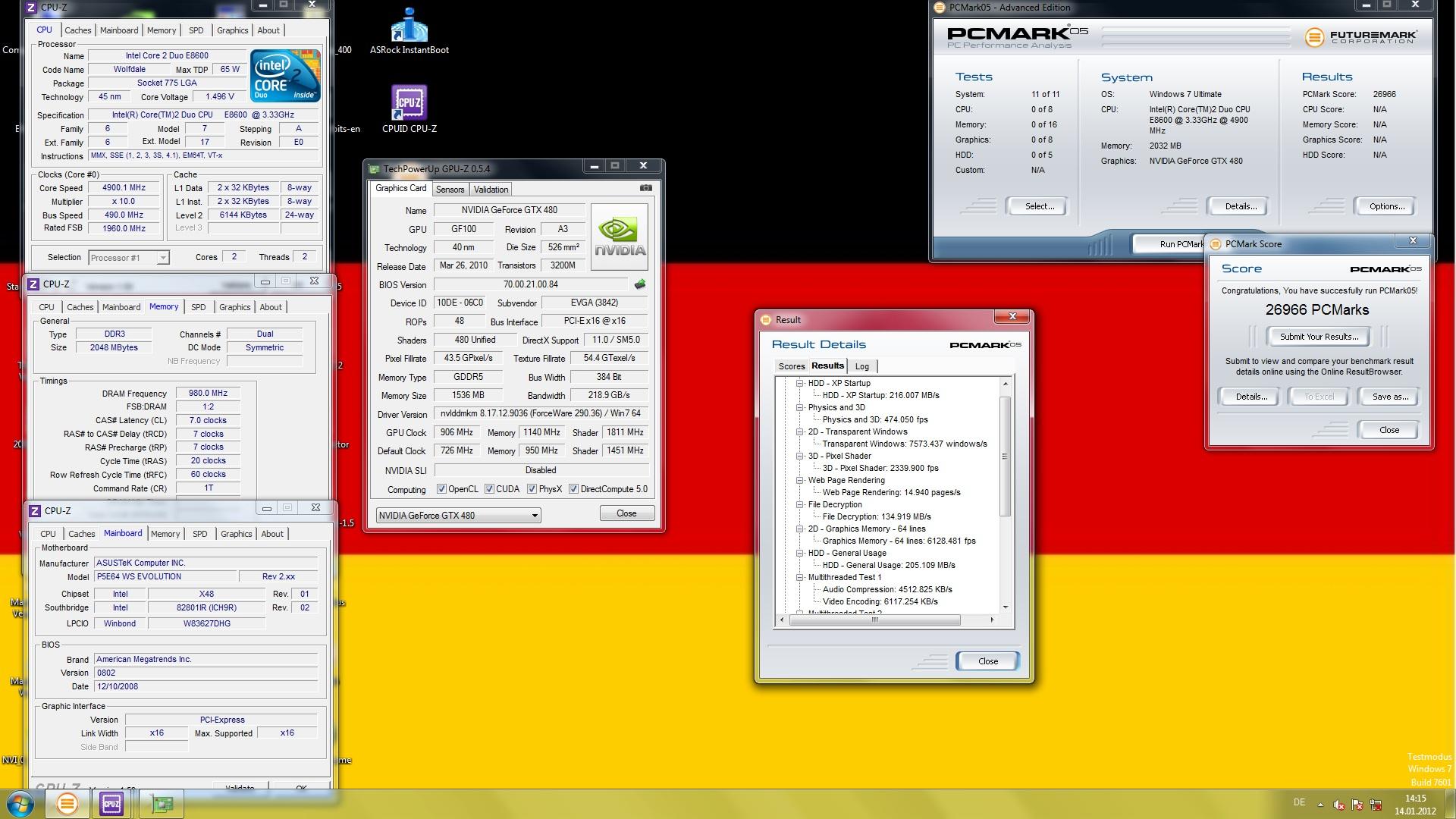Toggle the OpenCL checkbox in GPU-Z

(x=441, y=489)
